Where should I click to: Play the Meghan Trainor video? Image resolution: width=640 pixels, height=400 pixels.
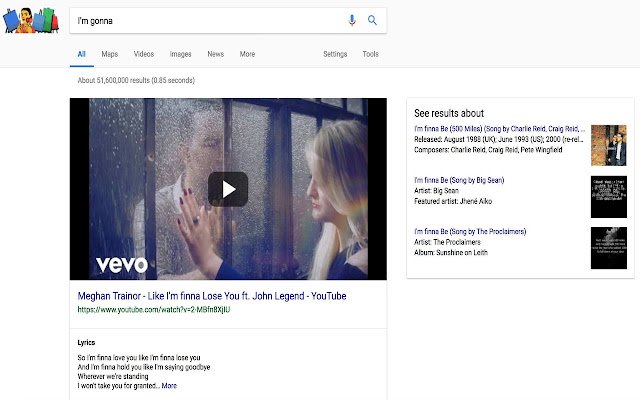click(228, 189)
